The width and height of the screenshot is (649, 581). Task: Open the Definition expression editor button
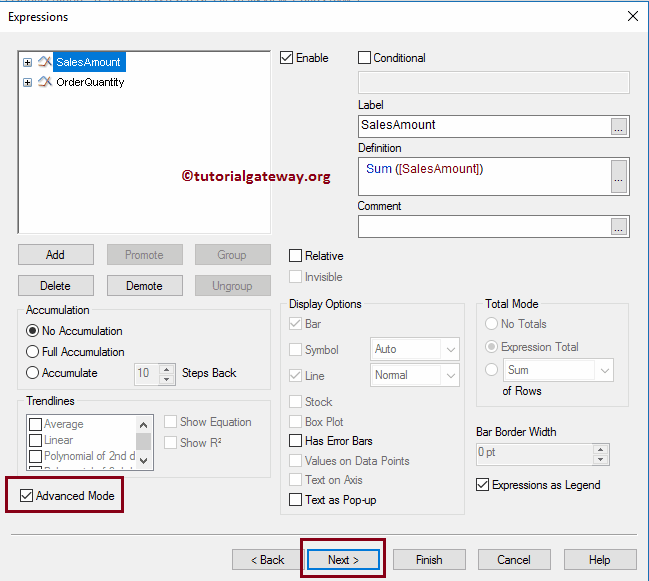point(619,177)
